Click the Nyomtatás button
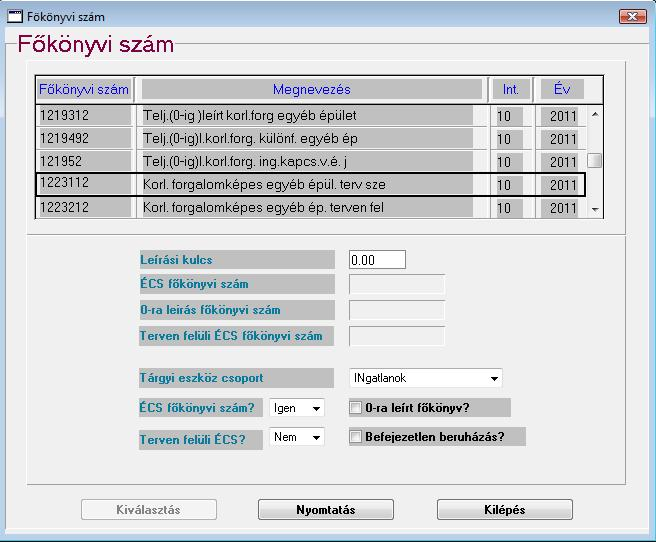The width and height of the screenshot is (656, 542). click(326, 510)
